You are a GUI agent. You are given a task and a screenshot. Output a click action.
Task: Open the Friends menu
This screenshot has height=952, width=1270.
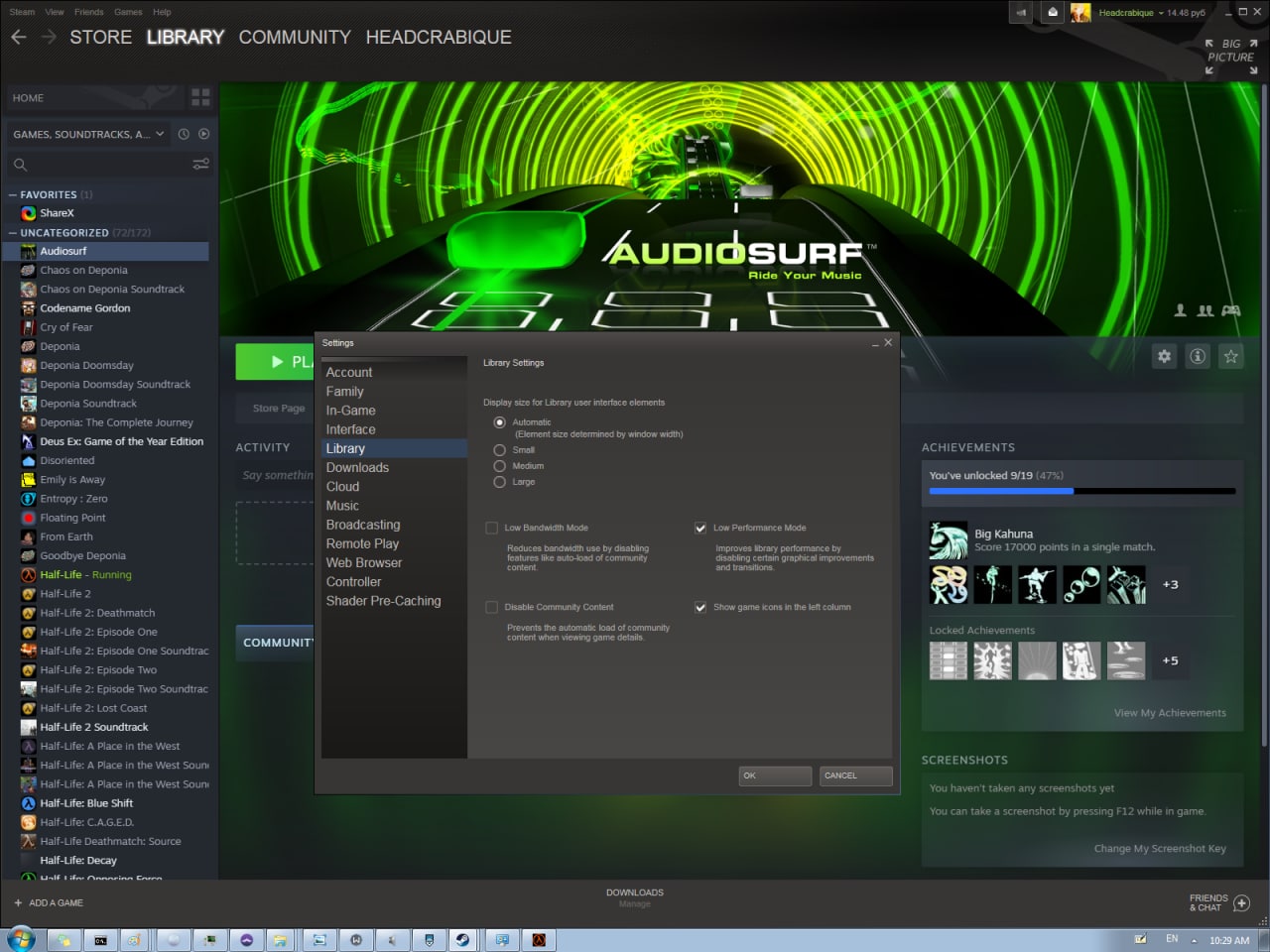click(89, 12)
